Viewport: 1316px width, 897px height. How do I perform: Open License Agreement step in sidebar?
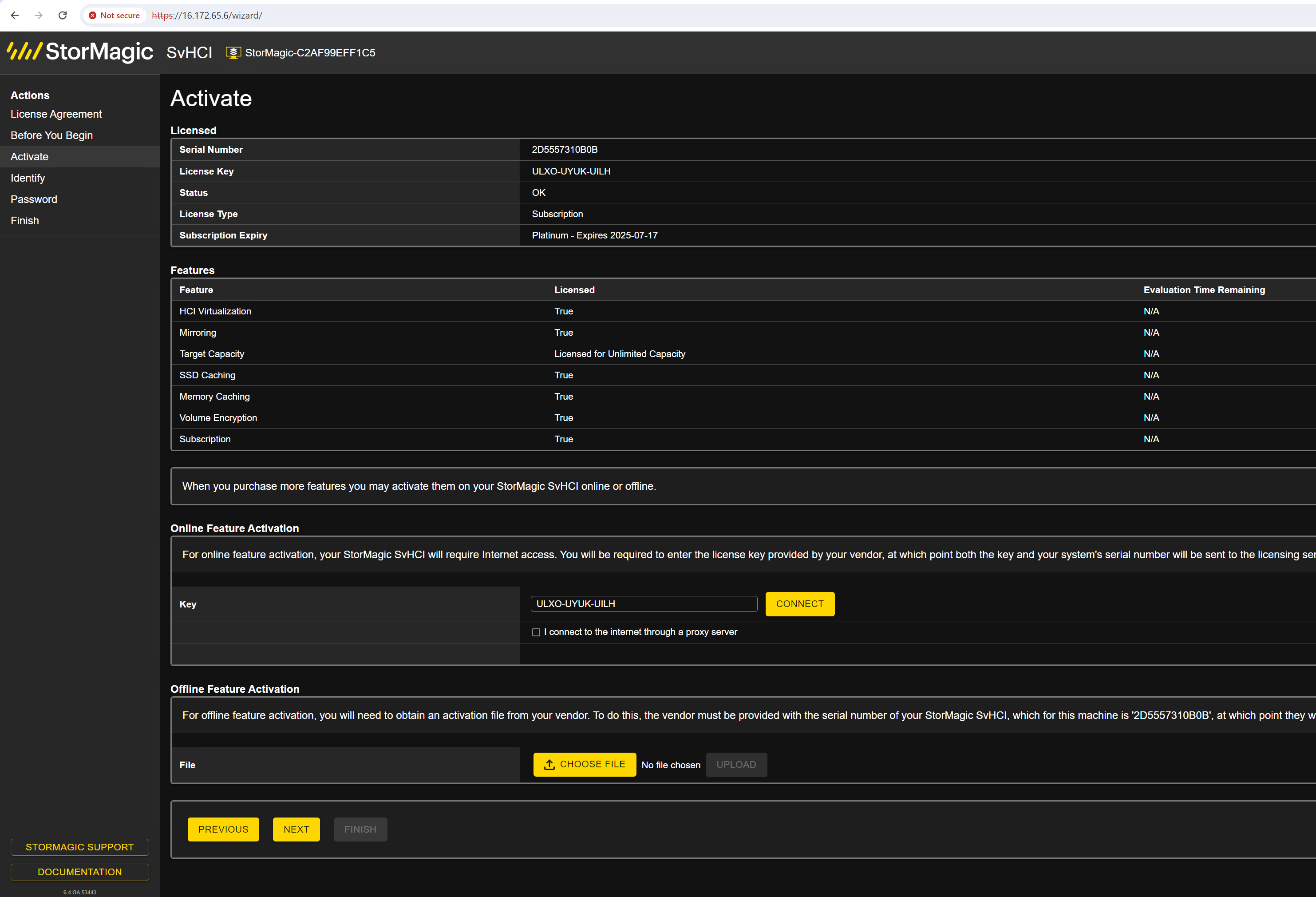[56, 114]
